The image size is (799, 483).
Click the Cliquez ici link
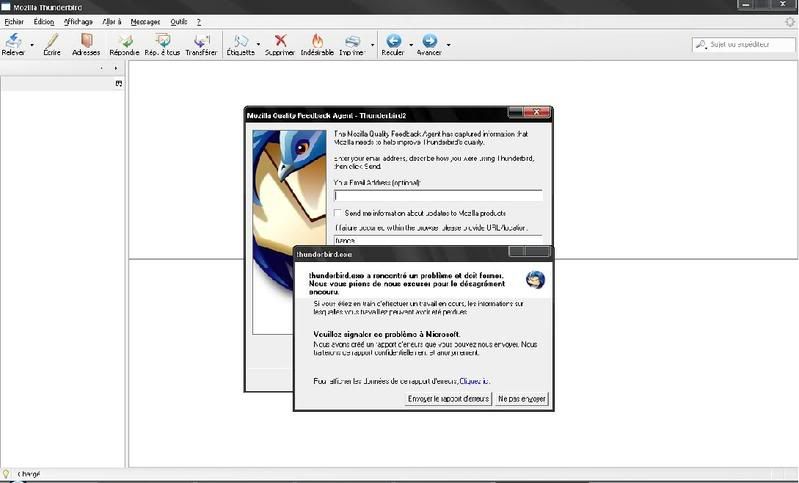pos(474,381)
